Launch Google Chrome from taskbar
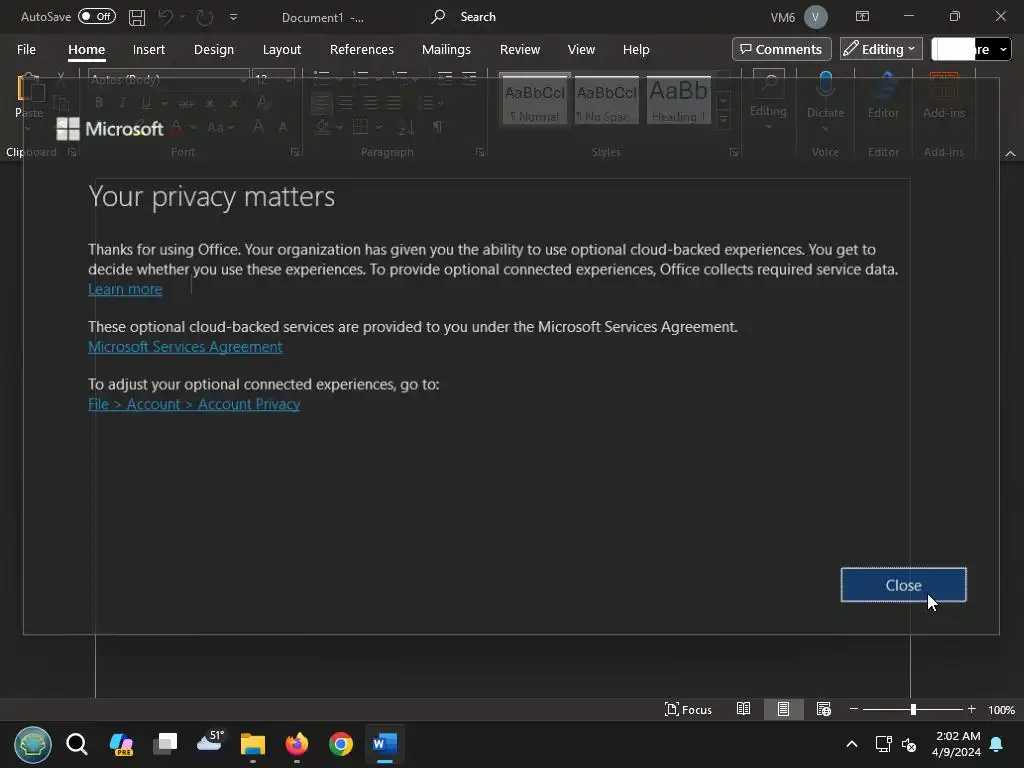 coord(340,744)
